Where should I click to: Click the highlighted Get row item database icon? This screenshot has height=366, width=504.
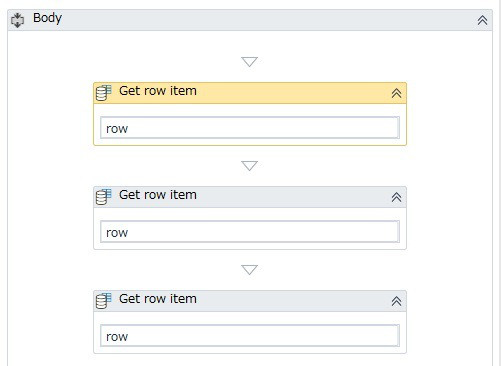coord(103,93)
